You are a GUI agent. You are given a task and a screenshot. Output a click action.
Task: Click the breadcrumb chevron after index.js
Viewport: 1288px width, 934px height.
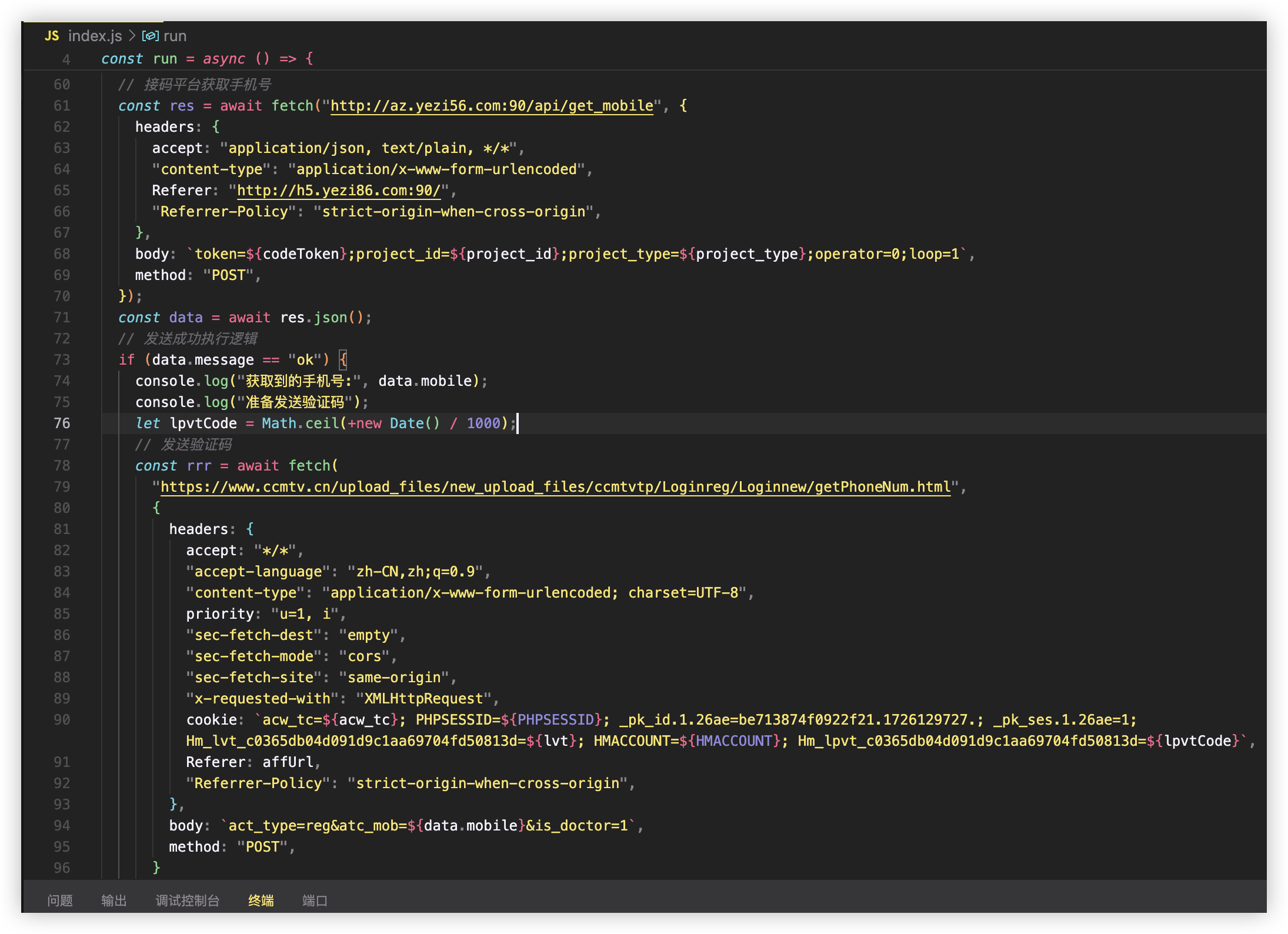[132, 36]
